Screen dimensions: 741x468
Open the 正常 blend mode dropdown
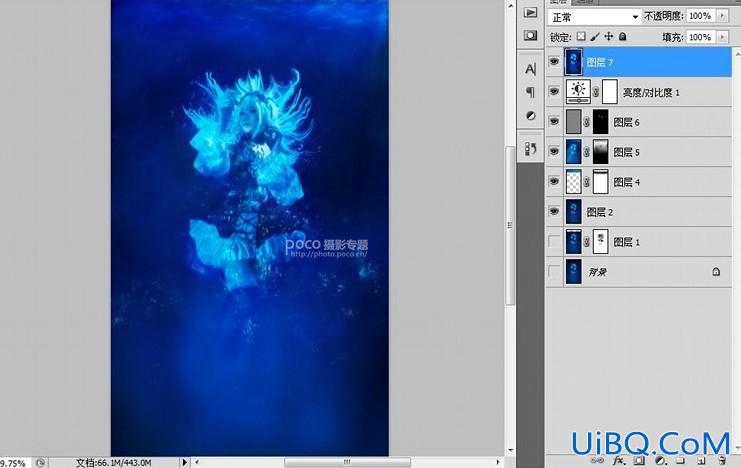coord(595,17)
